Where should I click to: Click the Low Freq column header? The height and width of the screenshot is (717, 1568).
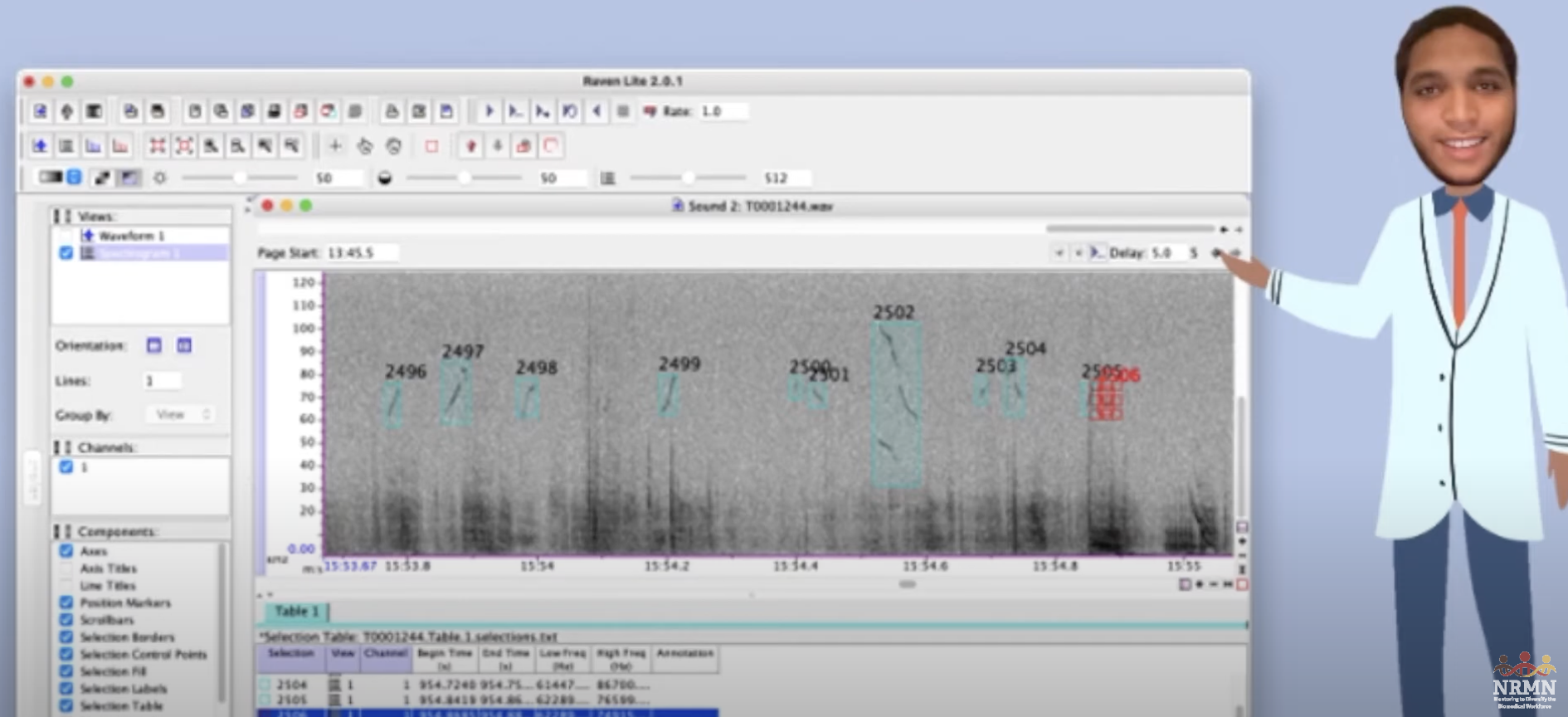coord(563,659)
